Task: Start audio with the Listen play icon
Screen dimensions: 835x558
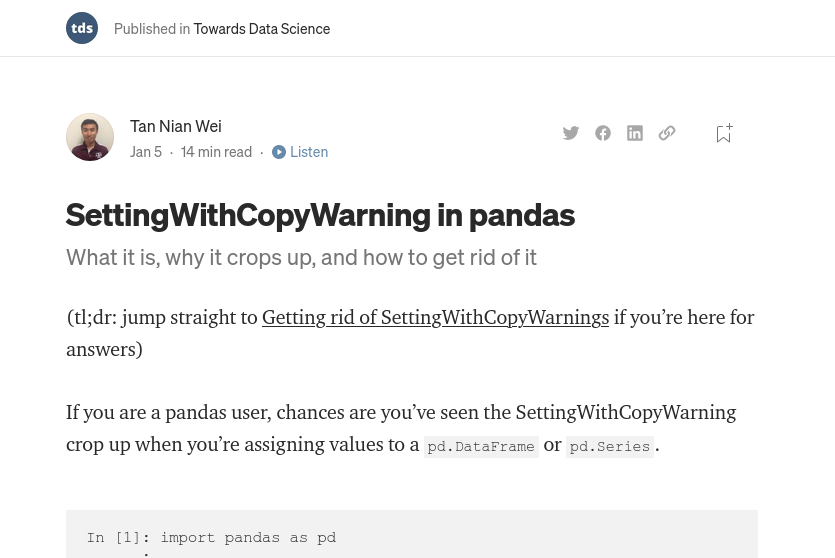Action: pyautogui.click(x=279, y=152)
